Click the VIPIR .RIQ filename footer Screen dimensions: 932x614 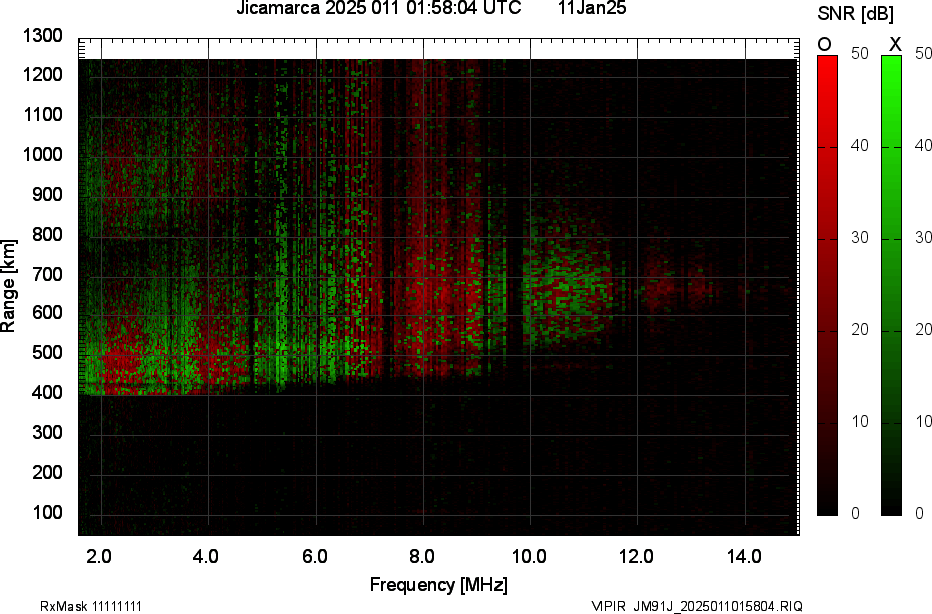(x=696, y=606)
